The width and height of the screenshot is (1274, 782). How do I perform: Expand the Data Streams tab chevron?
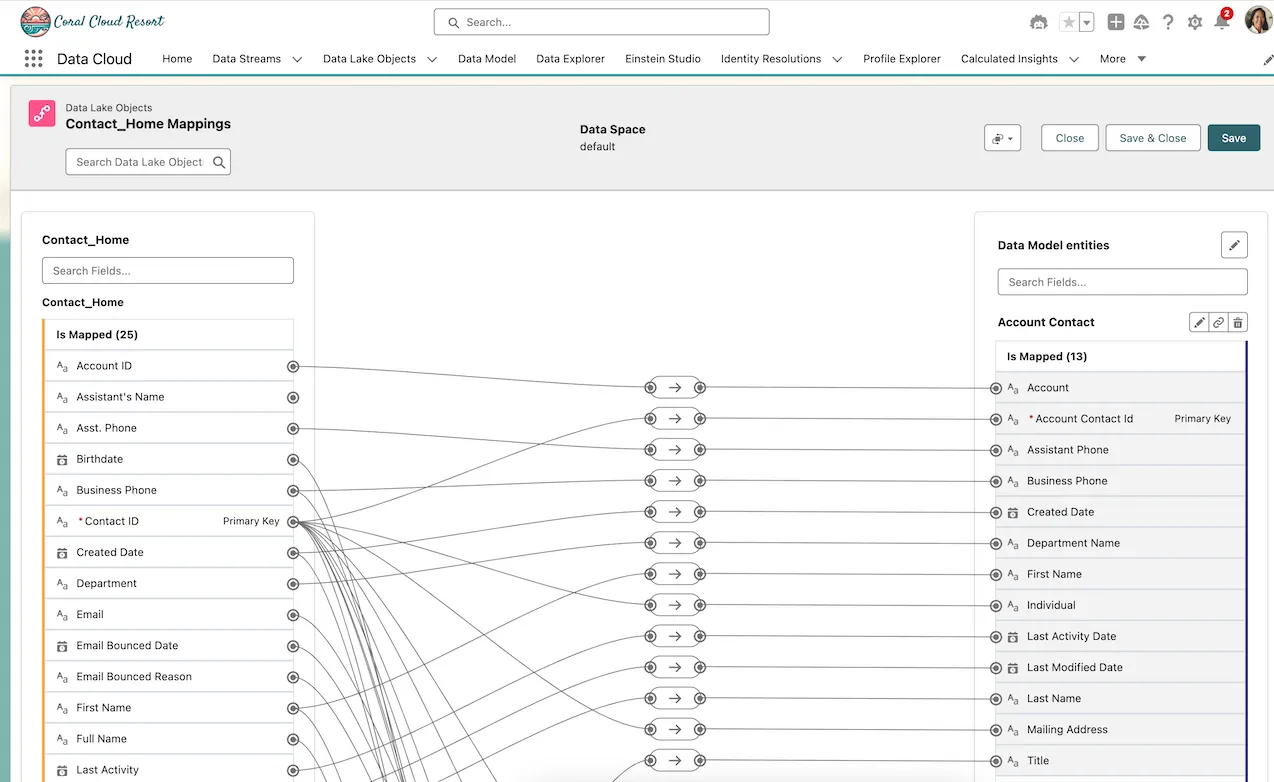point(297,59)
